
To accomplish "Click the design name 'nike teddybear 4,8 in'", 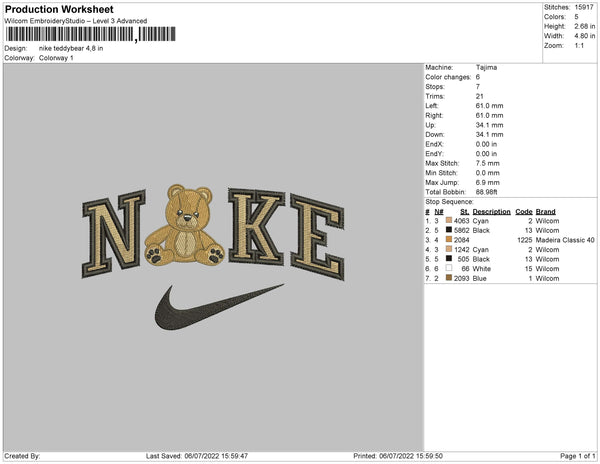I will pos(71,49).
